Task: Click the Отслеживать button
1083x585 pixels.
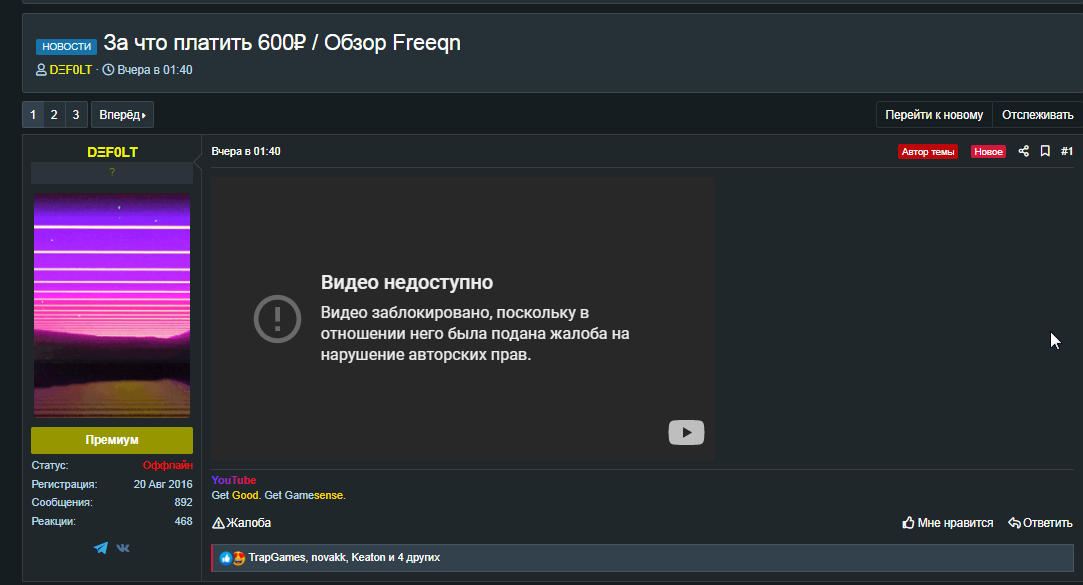Action: (x=1037, y=115)
